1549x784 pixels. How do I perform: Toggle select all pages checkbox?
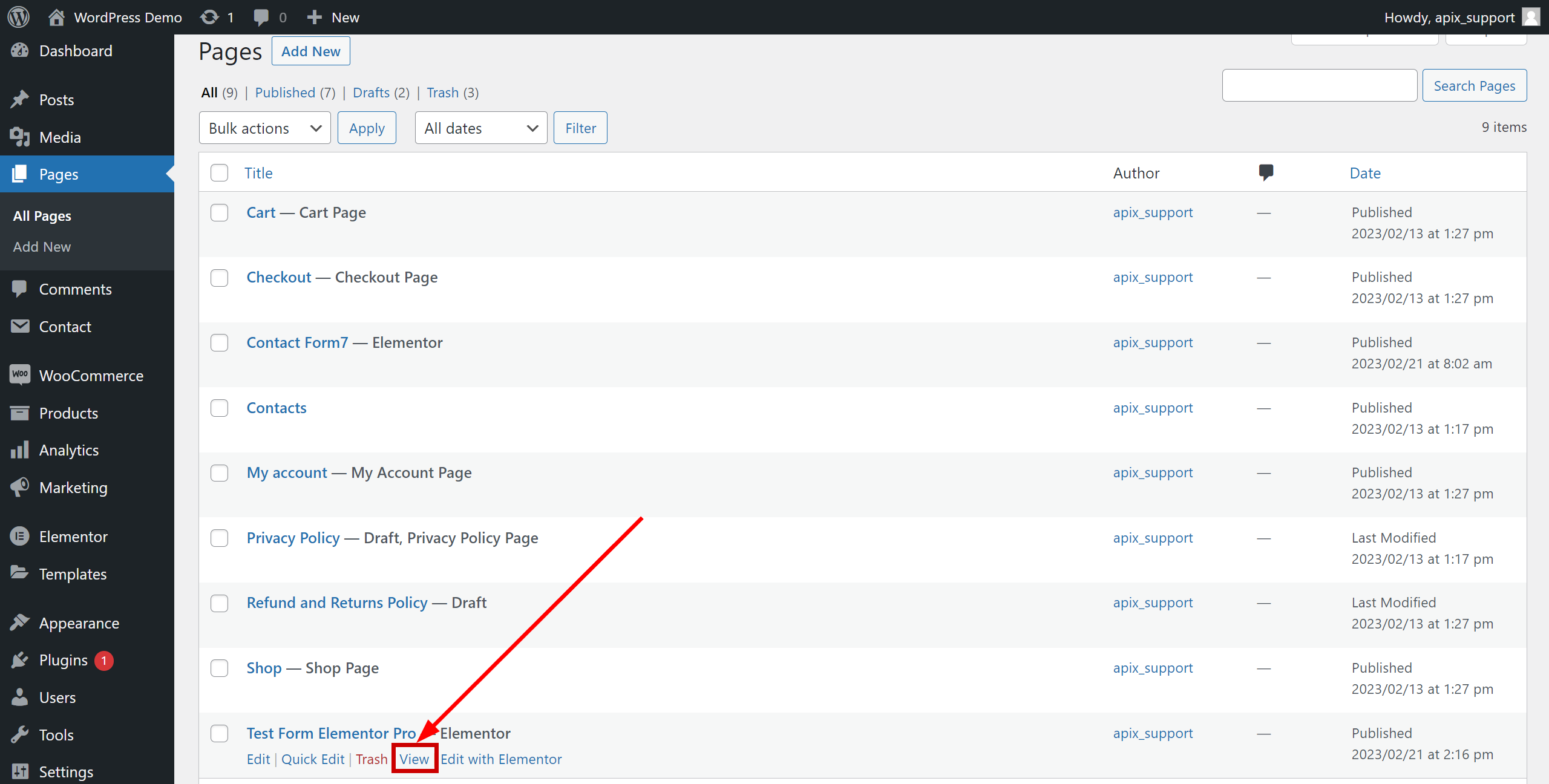tap(219, 172)
